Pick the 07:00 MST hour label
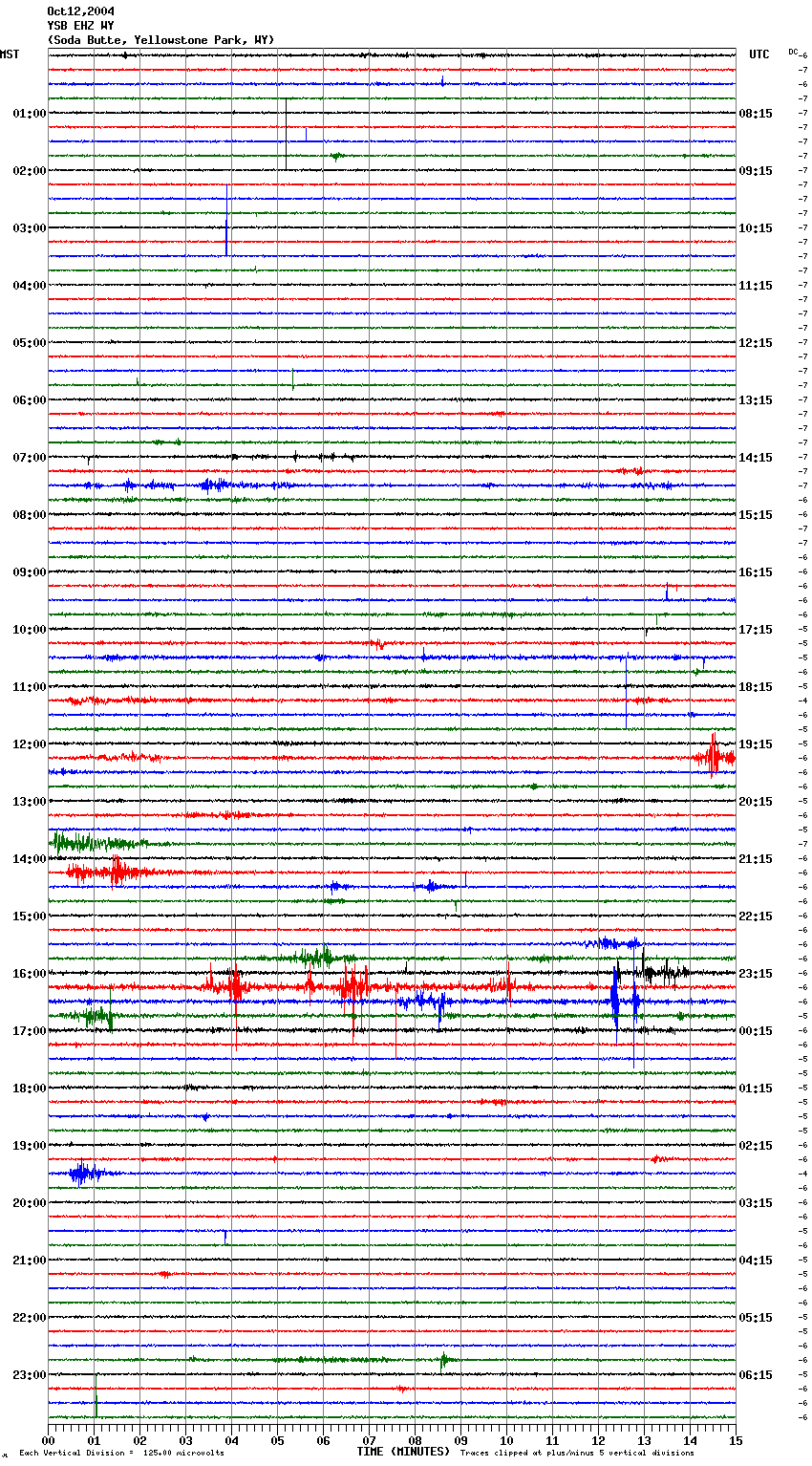 click(x=30, y=458)
